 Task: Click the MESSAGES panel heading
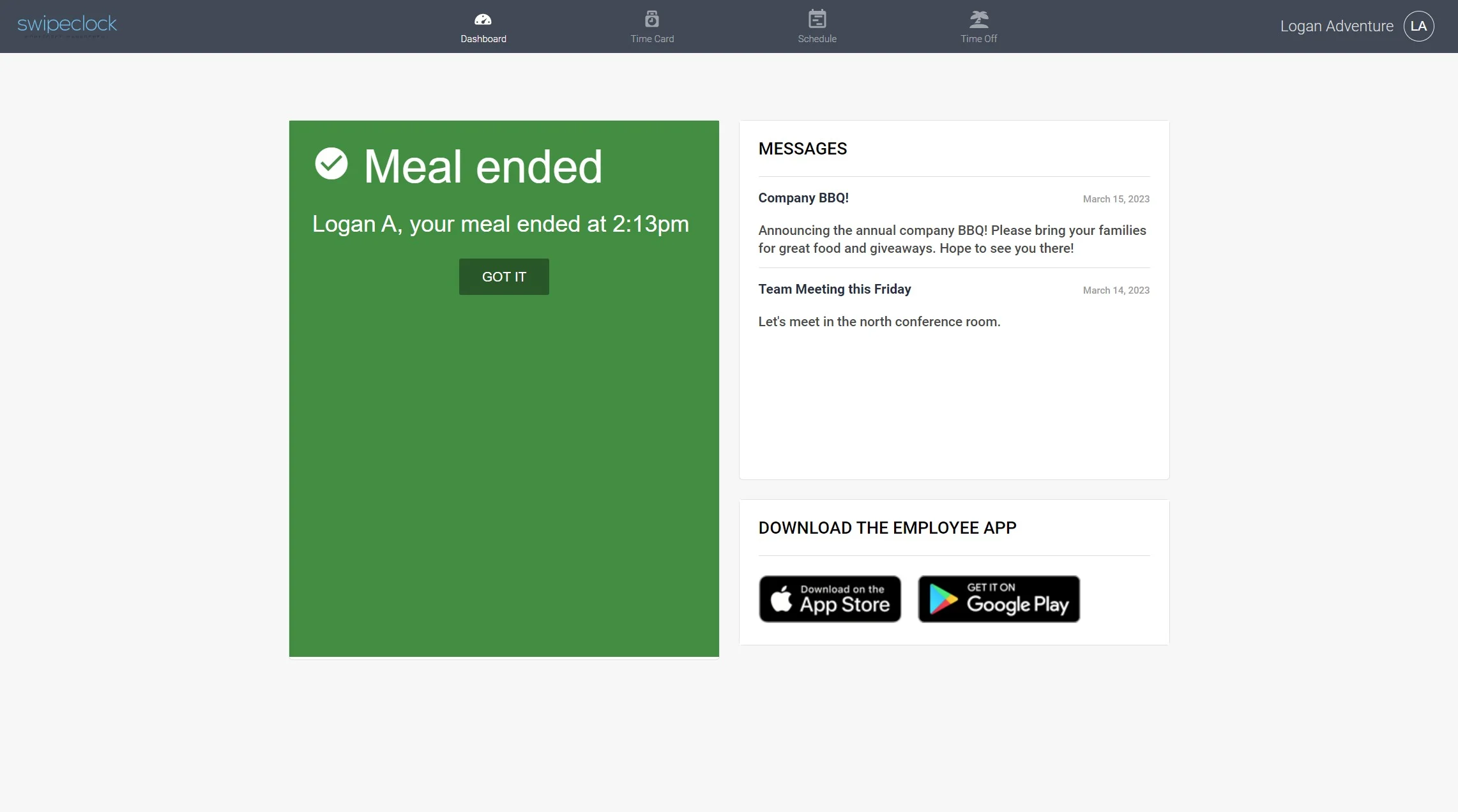(802, 149)
